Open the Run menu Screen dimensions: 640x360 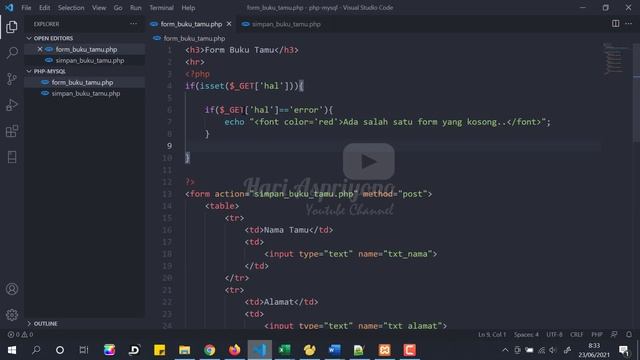click(136, 8)
